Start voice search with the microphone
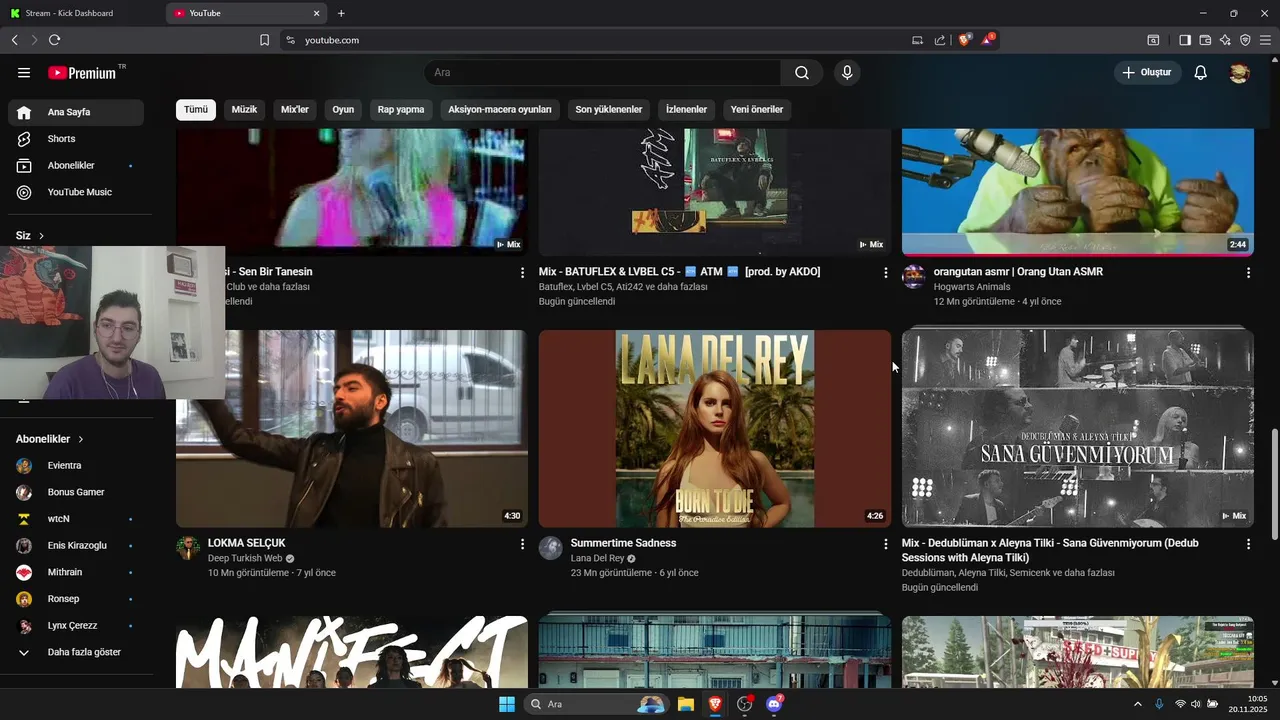The width and height of the screenshot is (1280, 720). pos(847,73)
